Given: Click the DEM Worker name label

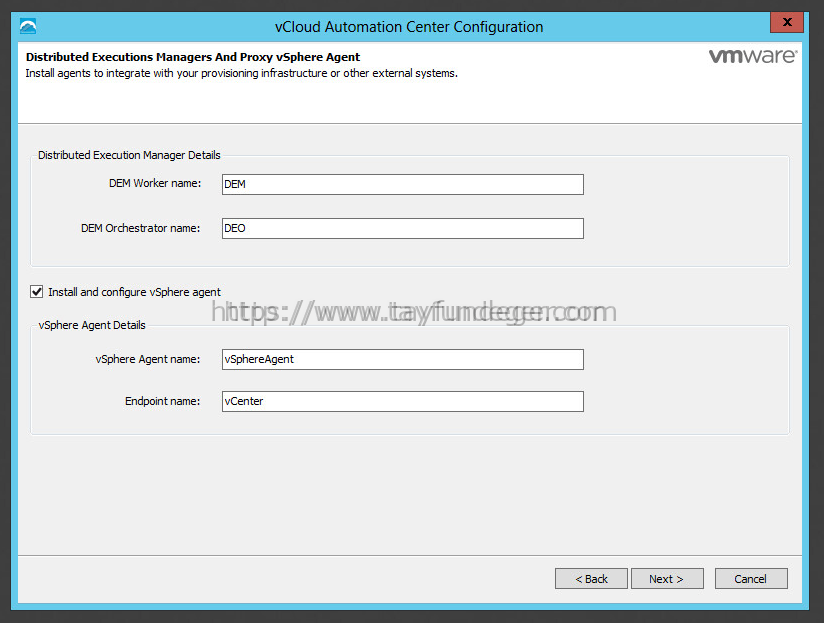Looking at the screenshot, I should coord(155,183).
